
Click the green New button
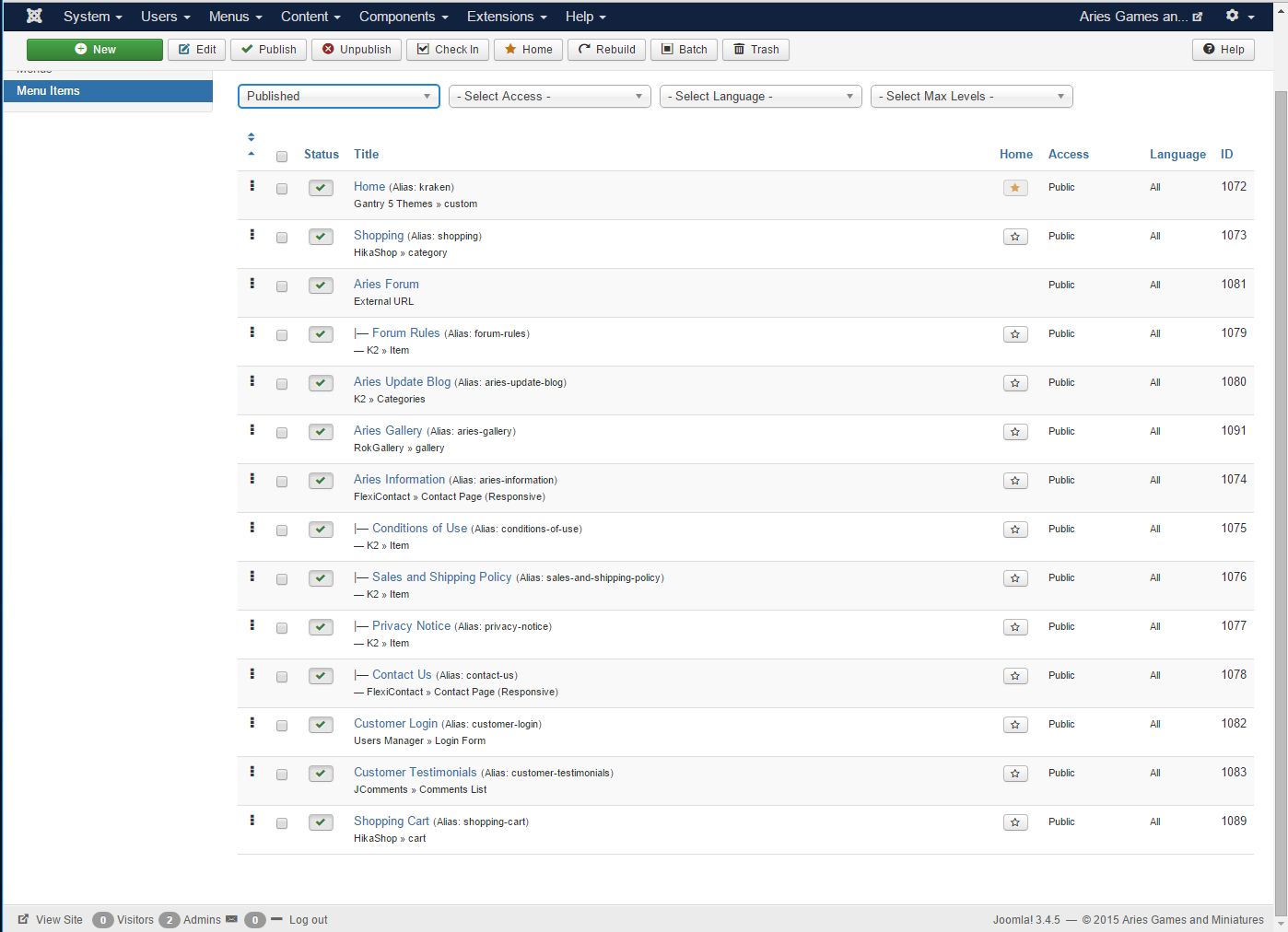point(95,50)
